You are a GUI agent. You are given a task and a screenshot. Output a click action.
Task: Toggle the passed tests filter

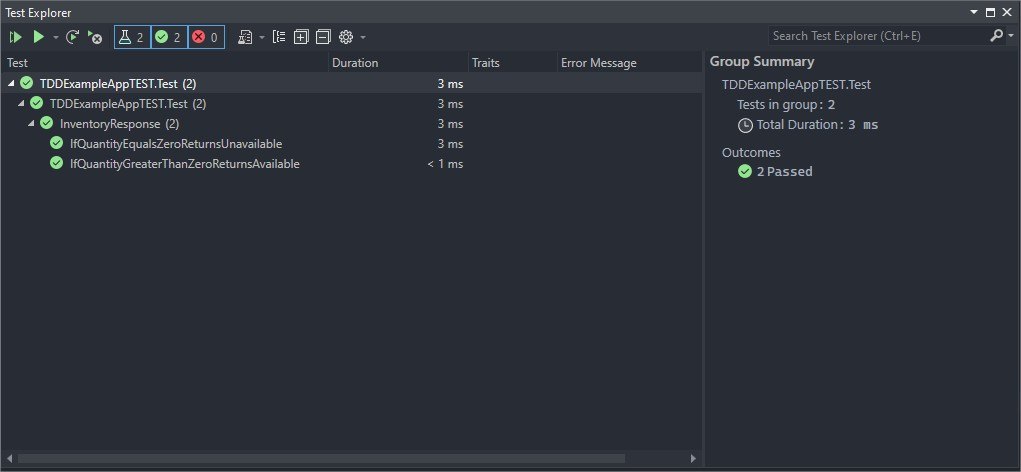(x=168, y=37)
